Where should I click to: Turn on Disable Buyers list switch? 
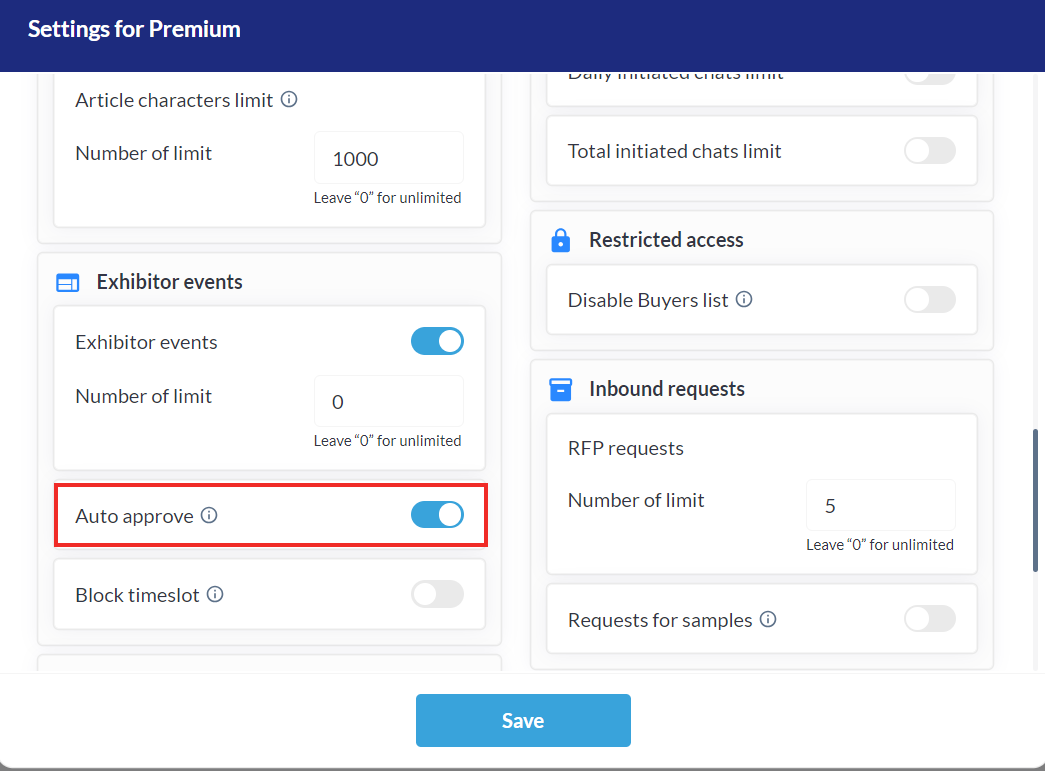click(929, 299)
